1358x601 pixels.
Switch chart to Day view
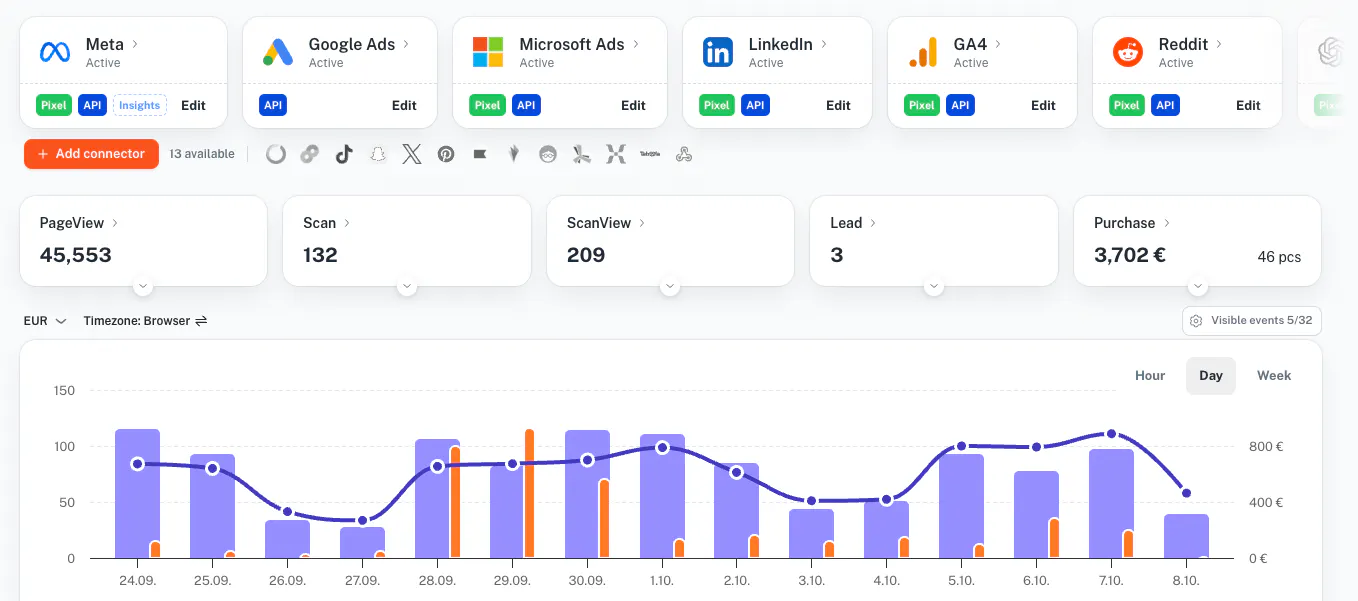pyautogui.click(x=1211, y=376)
